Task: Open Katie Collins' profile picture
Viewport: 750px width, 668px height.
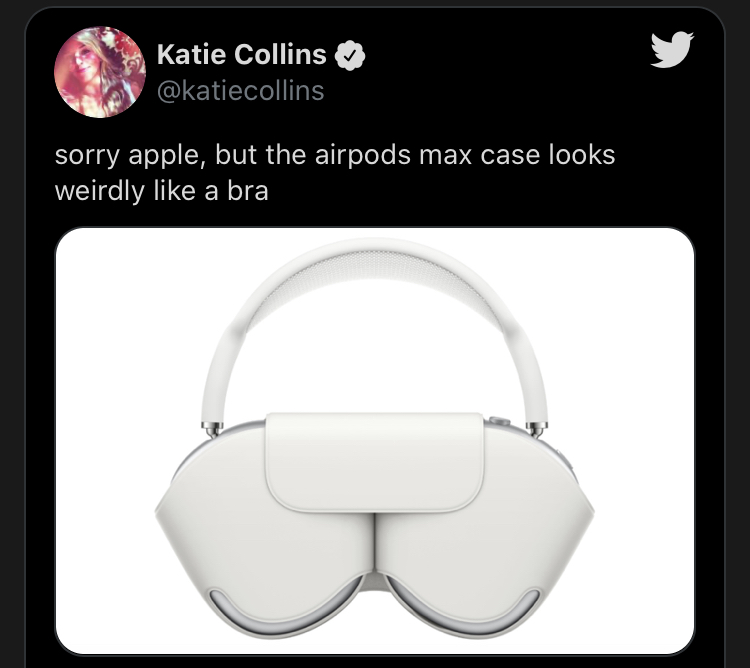Action: pyautogui.click(x=100, y=72)
